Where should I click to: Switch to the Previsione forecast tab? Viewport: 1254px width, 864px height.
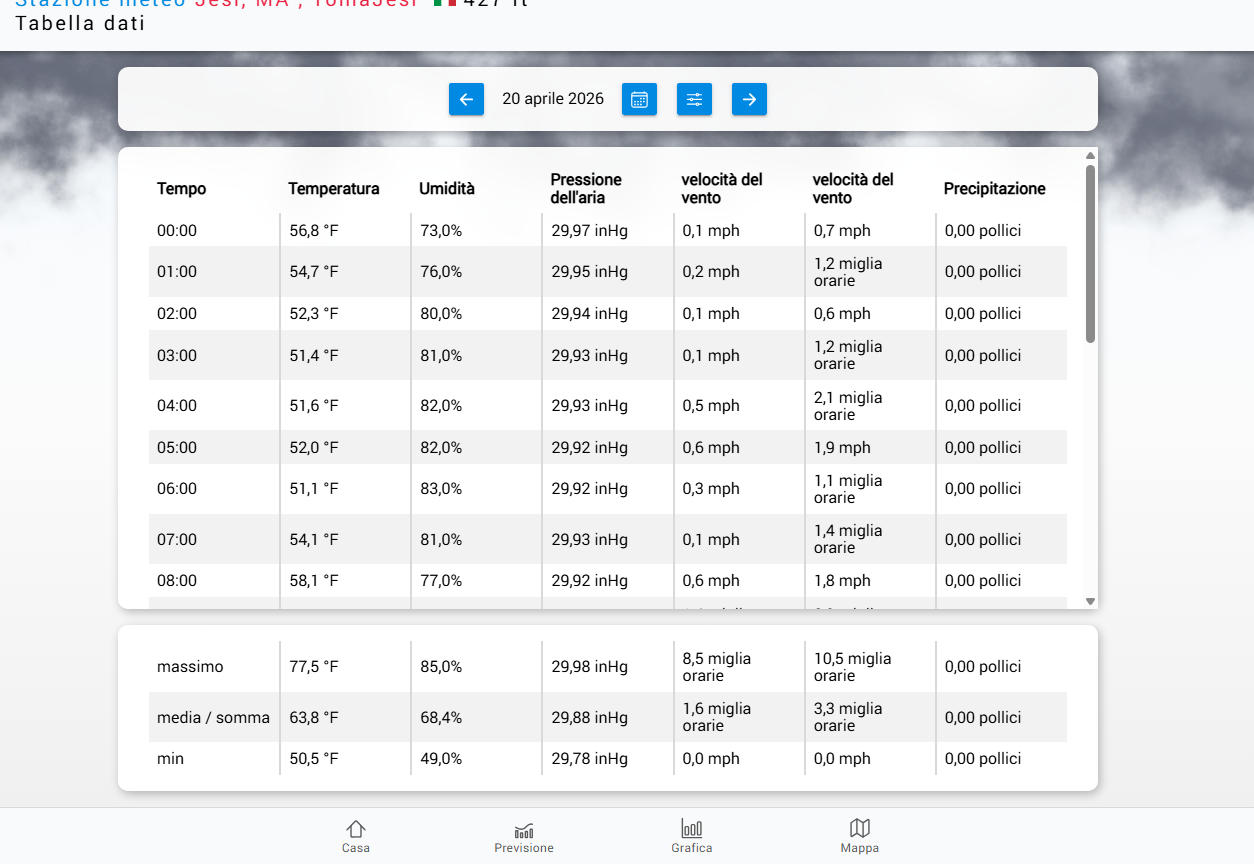tap(523, 836)
